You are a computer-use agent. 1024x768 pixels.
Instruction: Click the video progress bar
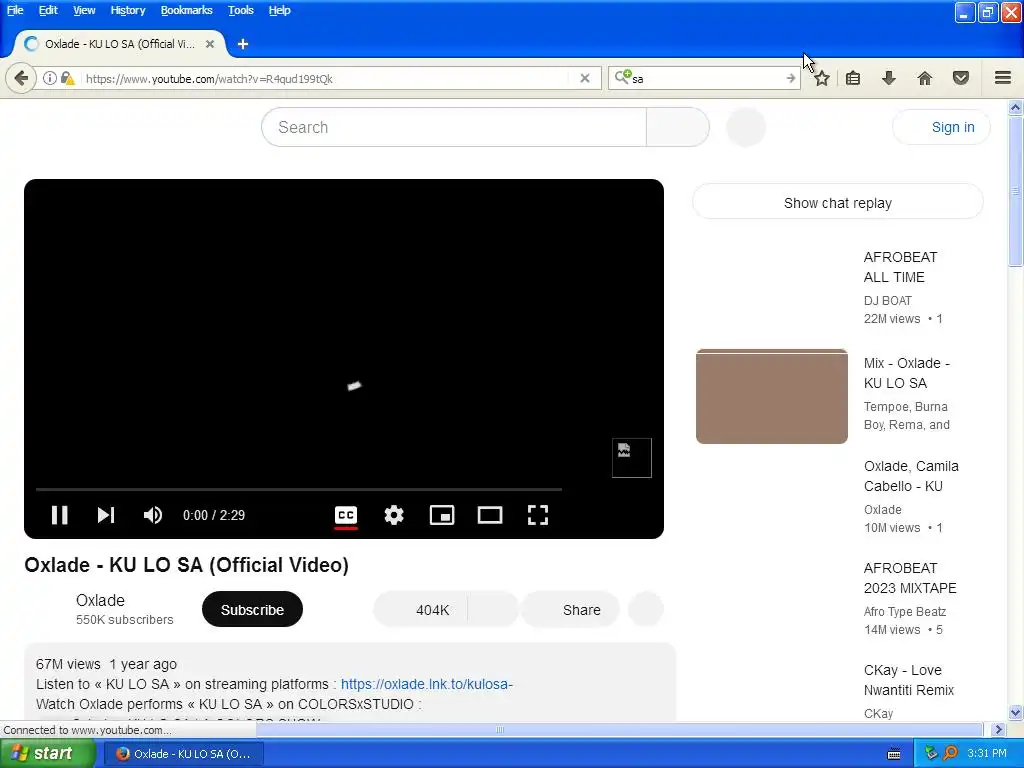298,488
